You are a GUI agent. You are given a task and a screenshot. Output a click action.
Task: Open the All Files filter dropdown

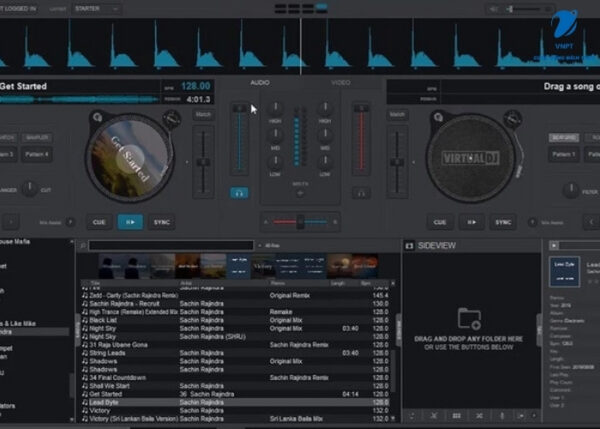pyautogui.click(x=270, y=245)
